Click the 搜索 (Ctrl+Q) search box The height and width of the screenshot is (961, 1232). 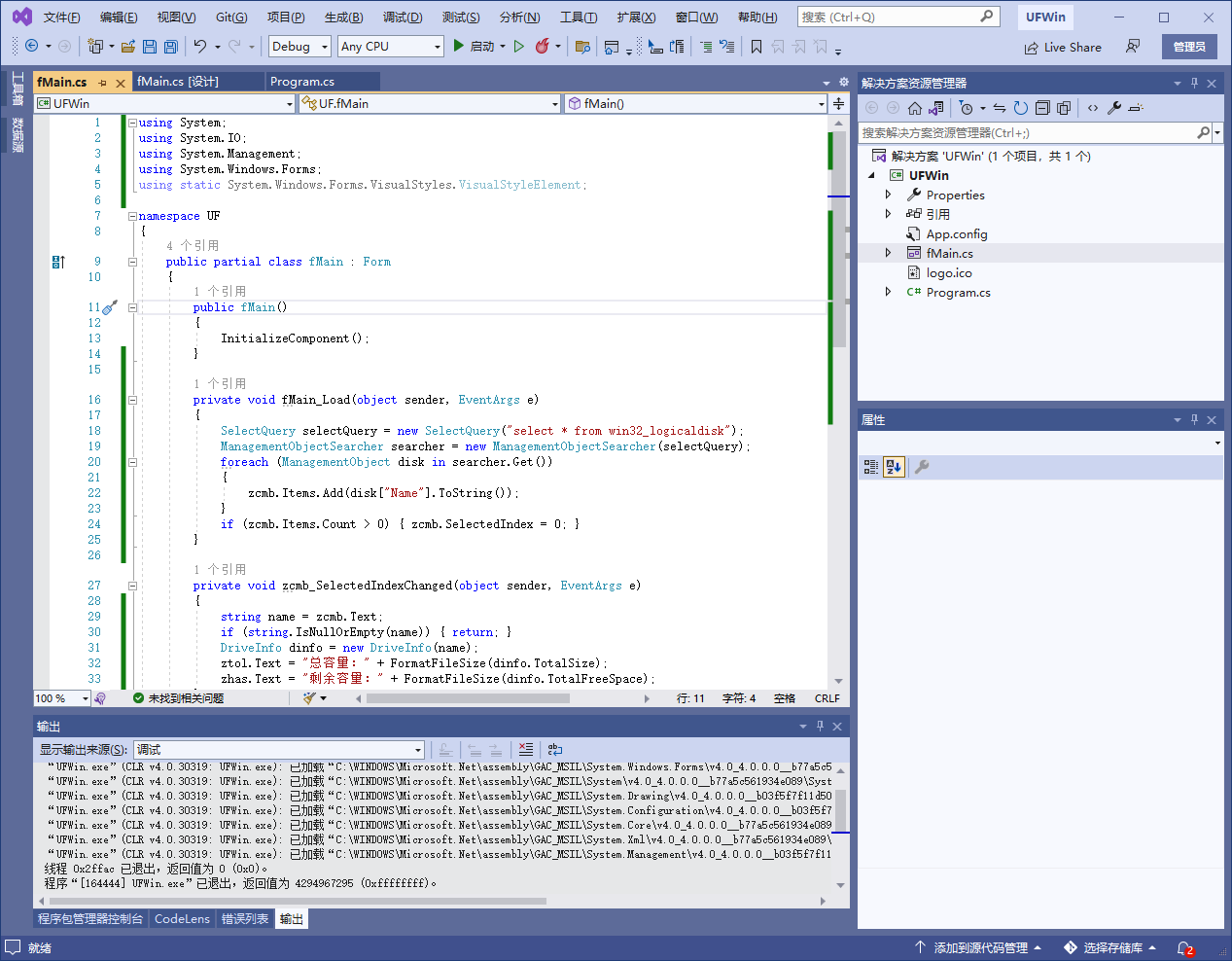[898, 18]
